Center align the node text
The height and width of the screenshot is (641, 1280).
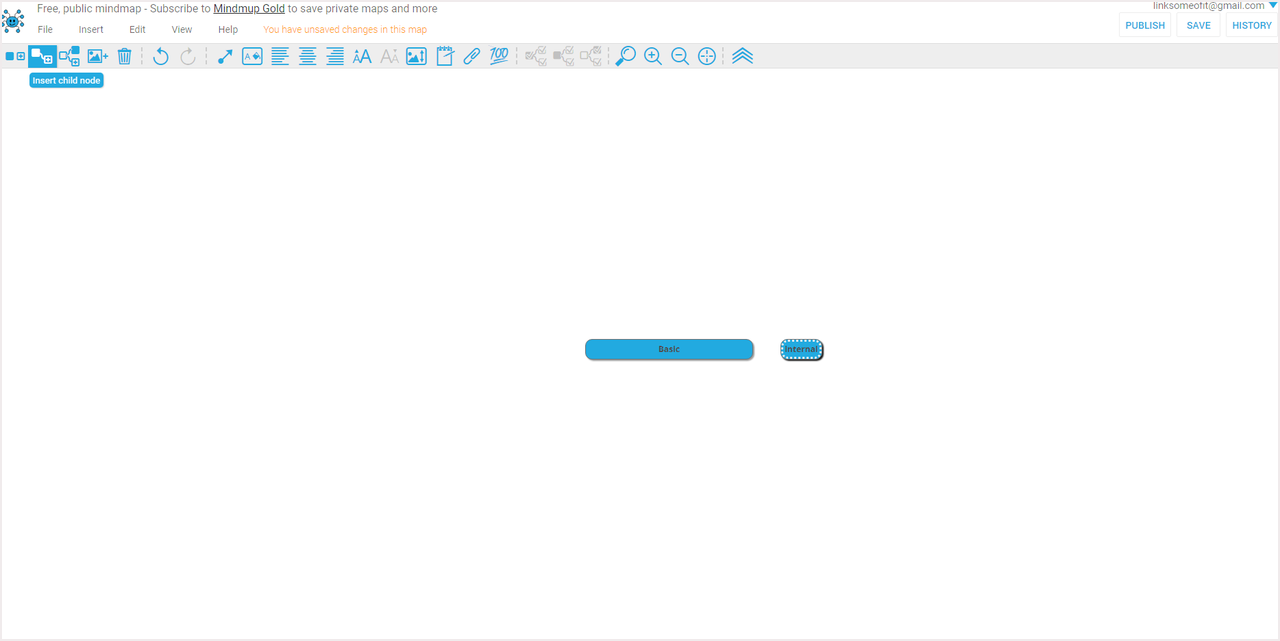(x=308, y=56)
